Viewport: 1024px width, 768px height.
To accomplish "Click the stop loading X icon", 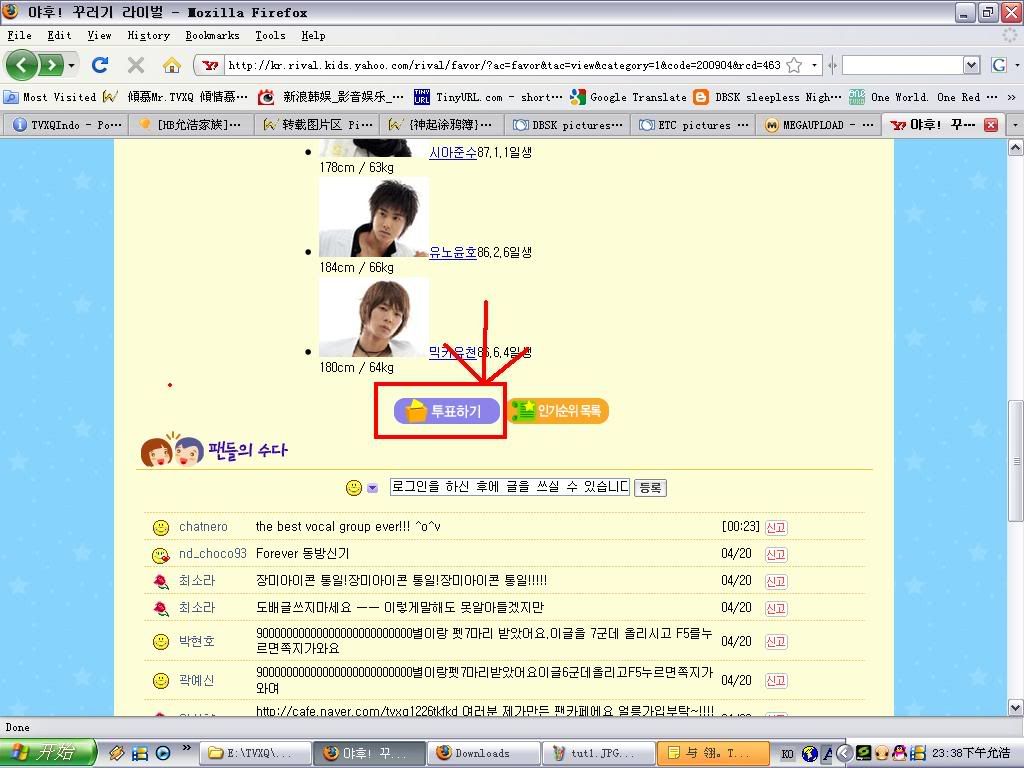I will point(136,65).
